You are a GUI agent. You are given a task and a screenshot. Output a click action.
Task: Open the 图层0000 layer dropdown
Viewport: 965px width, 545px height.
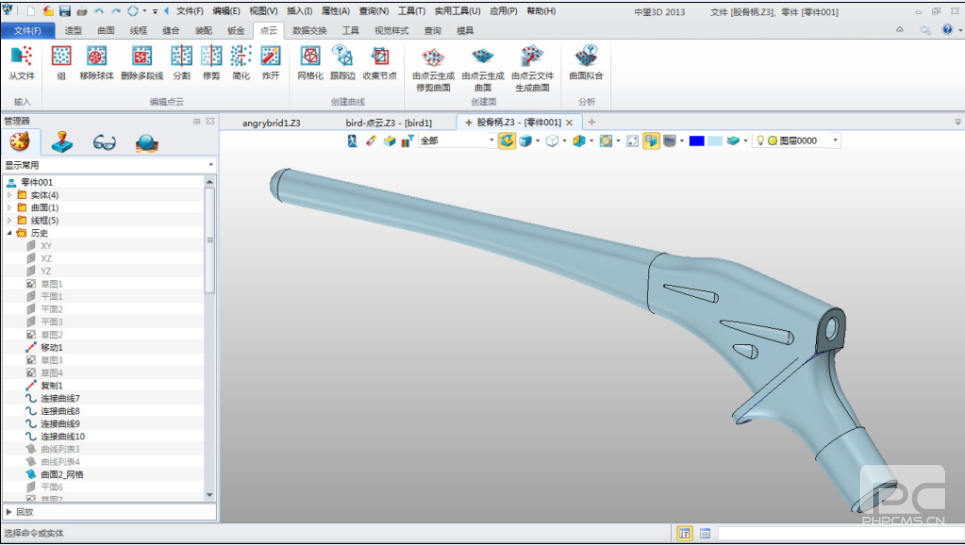point(835,141)
